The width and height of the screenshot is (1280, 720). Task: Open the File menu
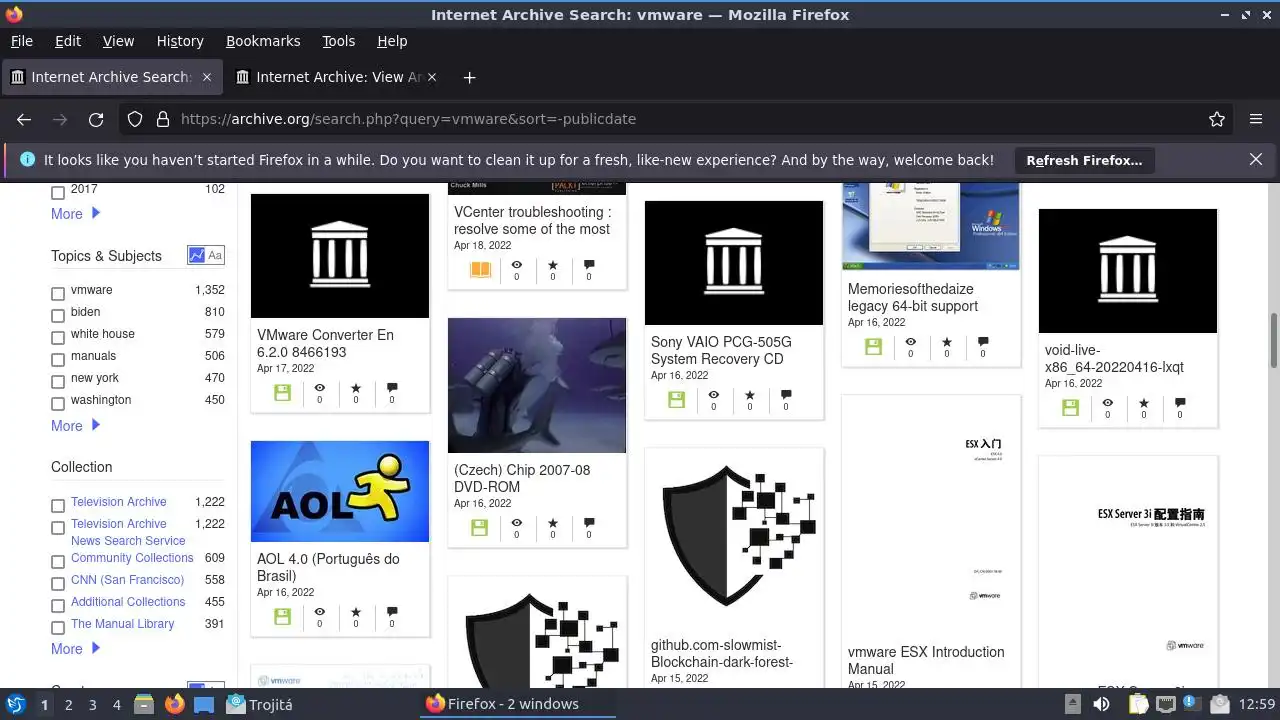pyautogui.click(x=21, y=41)
